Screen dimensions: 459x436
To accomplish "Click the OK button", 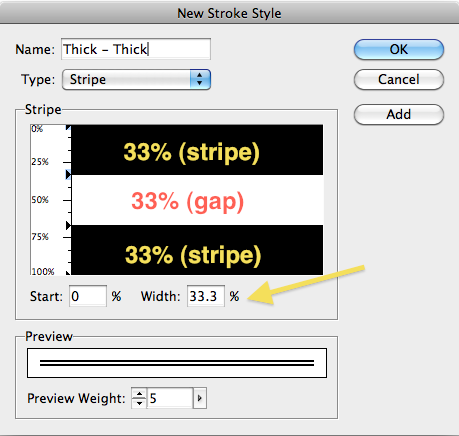I will (399, 49).
